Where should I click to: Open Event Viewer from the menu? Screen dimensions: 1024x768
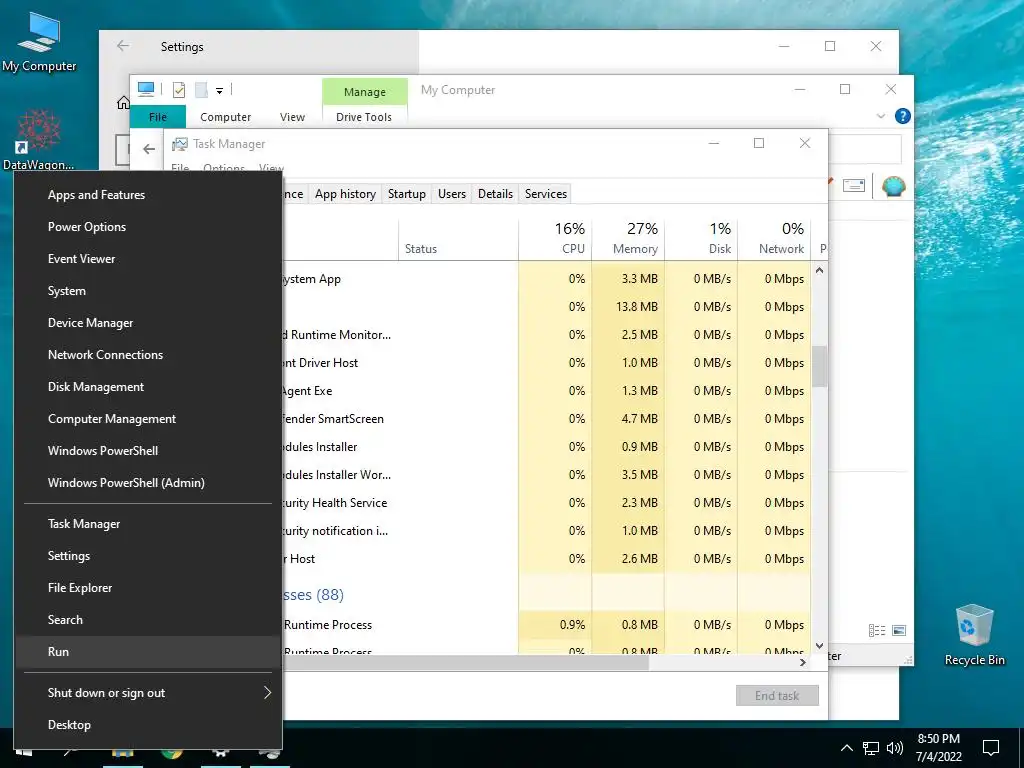coord(148,259)
